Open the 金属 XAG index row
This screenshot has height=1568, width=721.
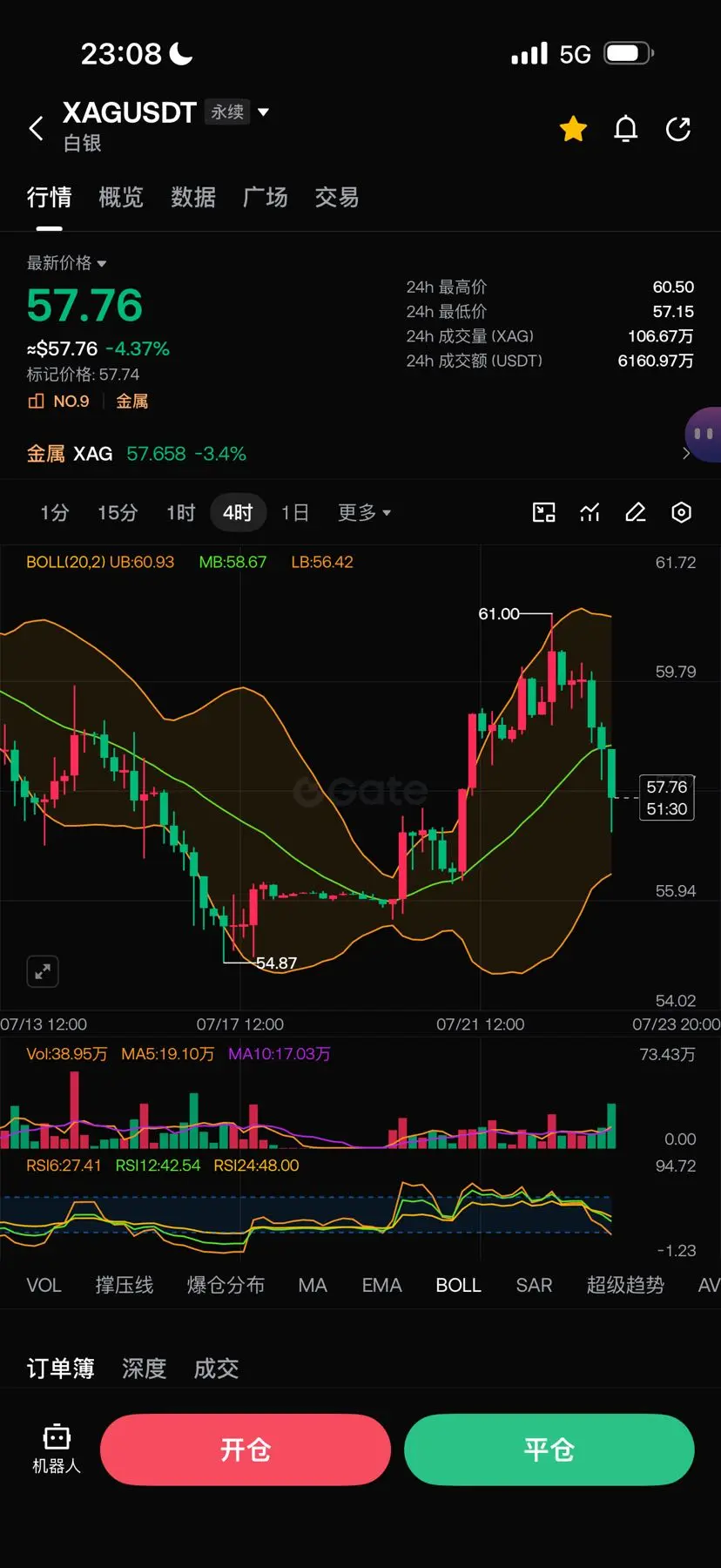coord(360,454)
